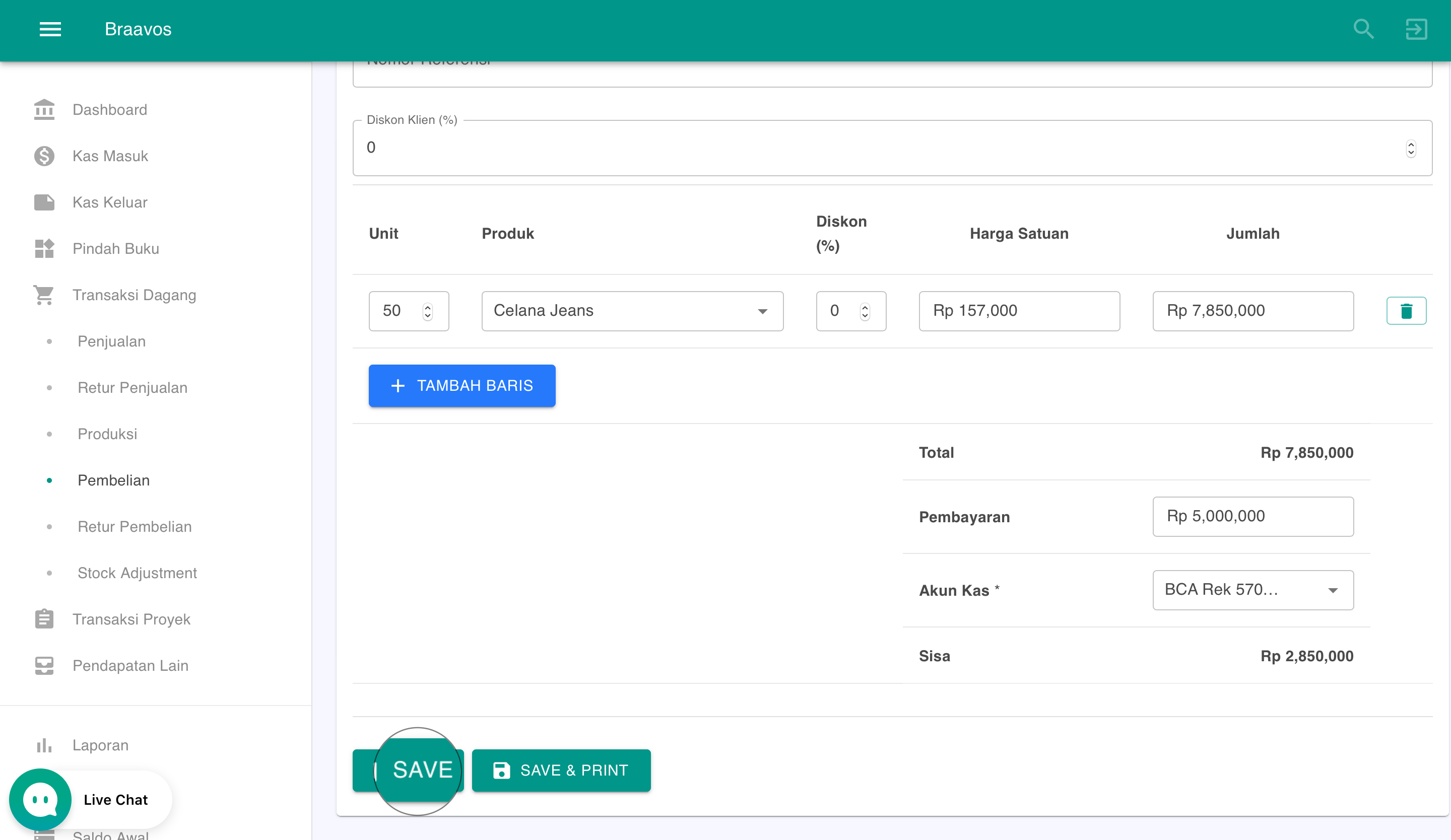Go to Penjualan submenu item
1451x840 pixels.
[x=112, y=341]
